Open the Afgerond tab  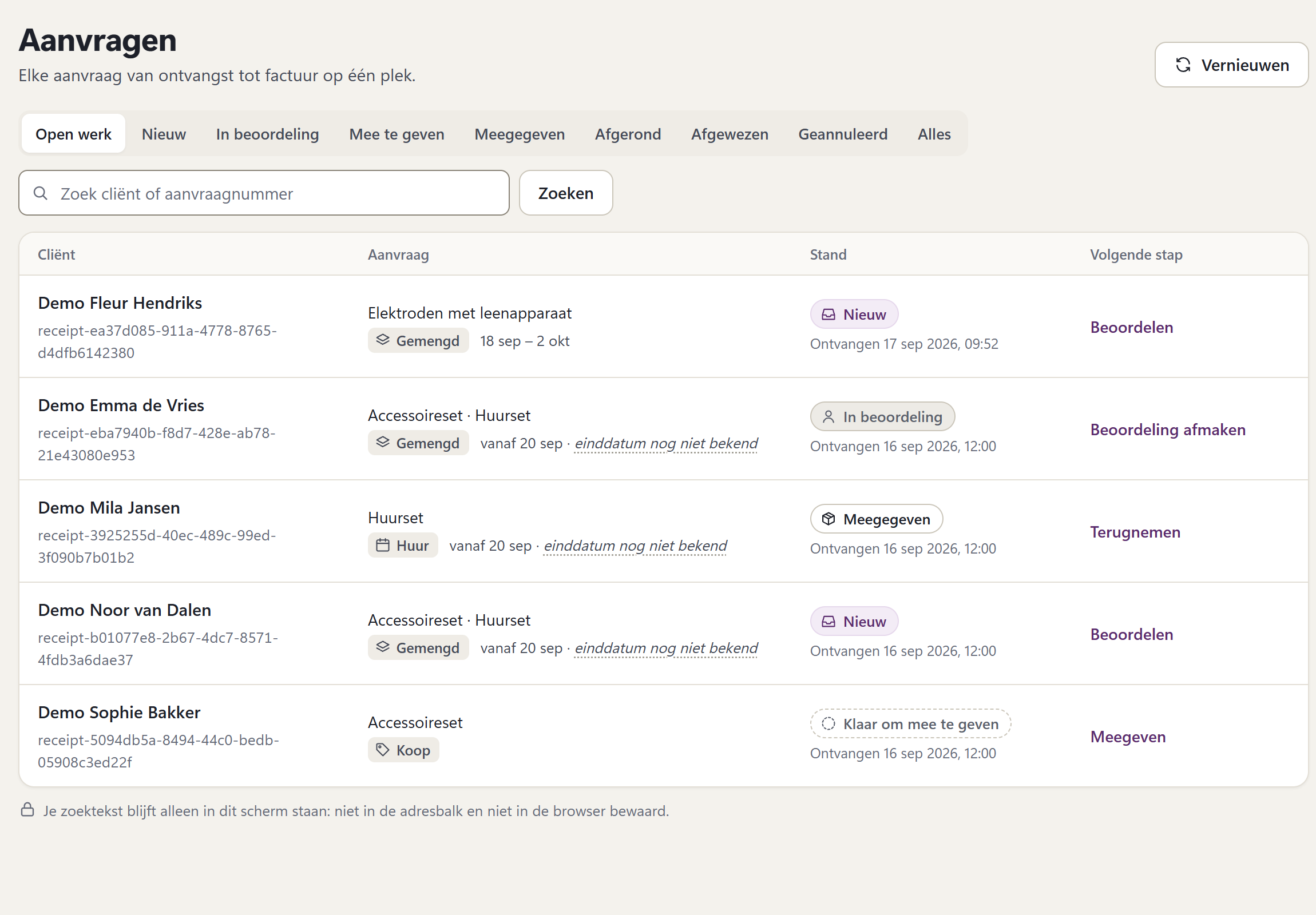(628, 133)
